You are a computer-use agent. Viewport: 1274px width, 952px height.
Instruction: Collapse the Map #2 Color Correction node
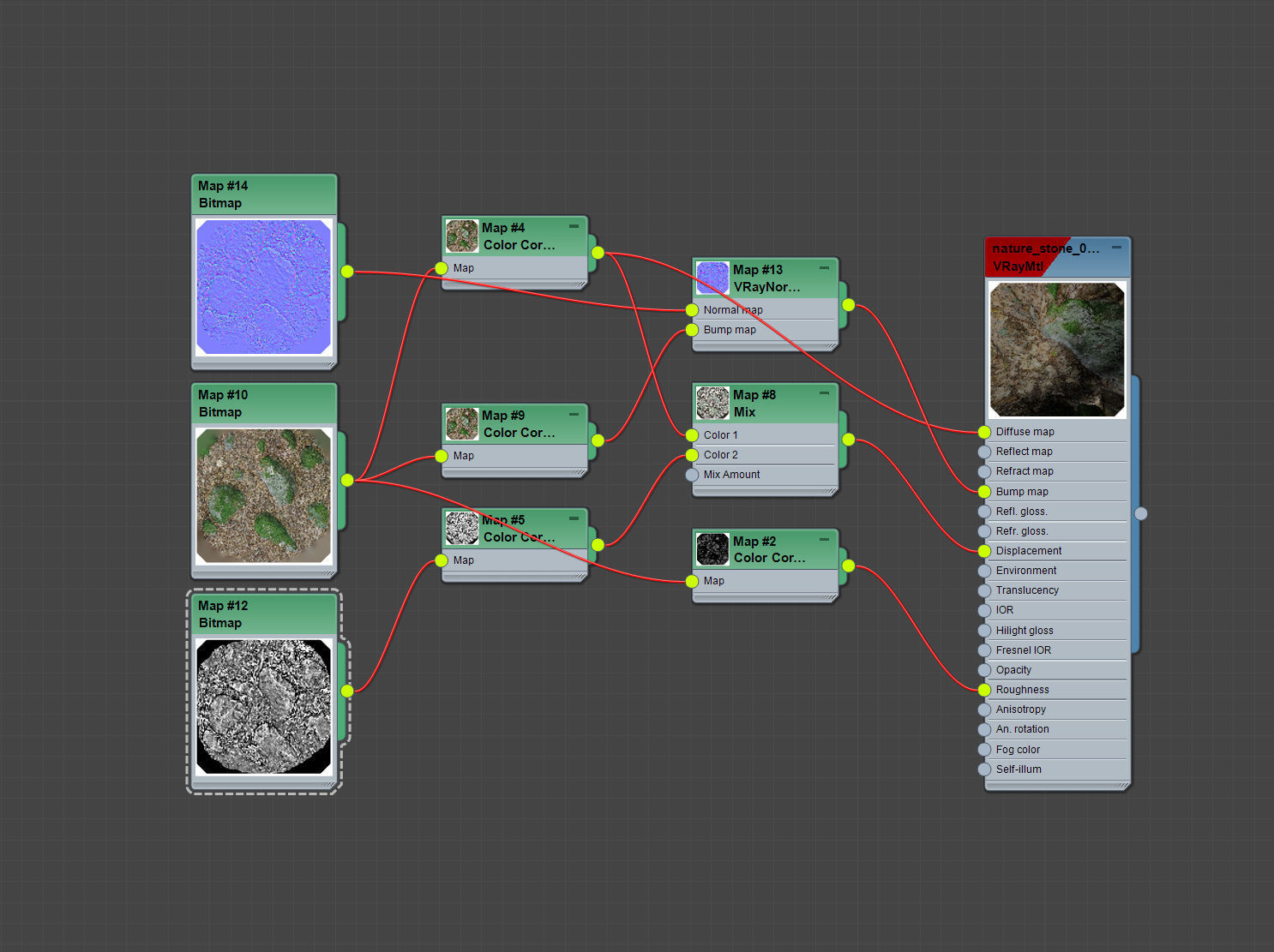click(824, 540)
